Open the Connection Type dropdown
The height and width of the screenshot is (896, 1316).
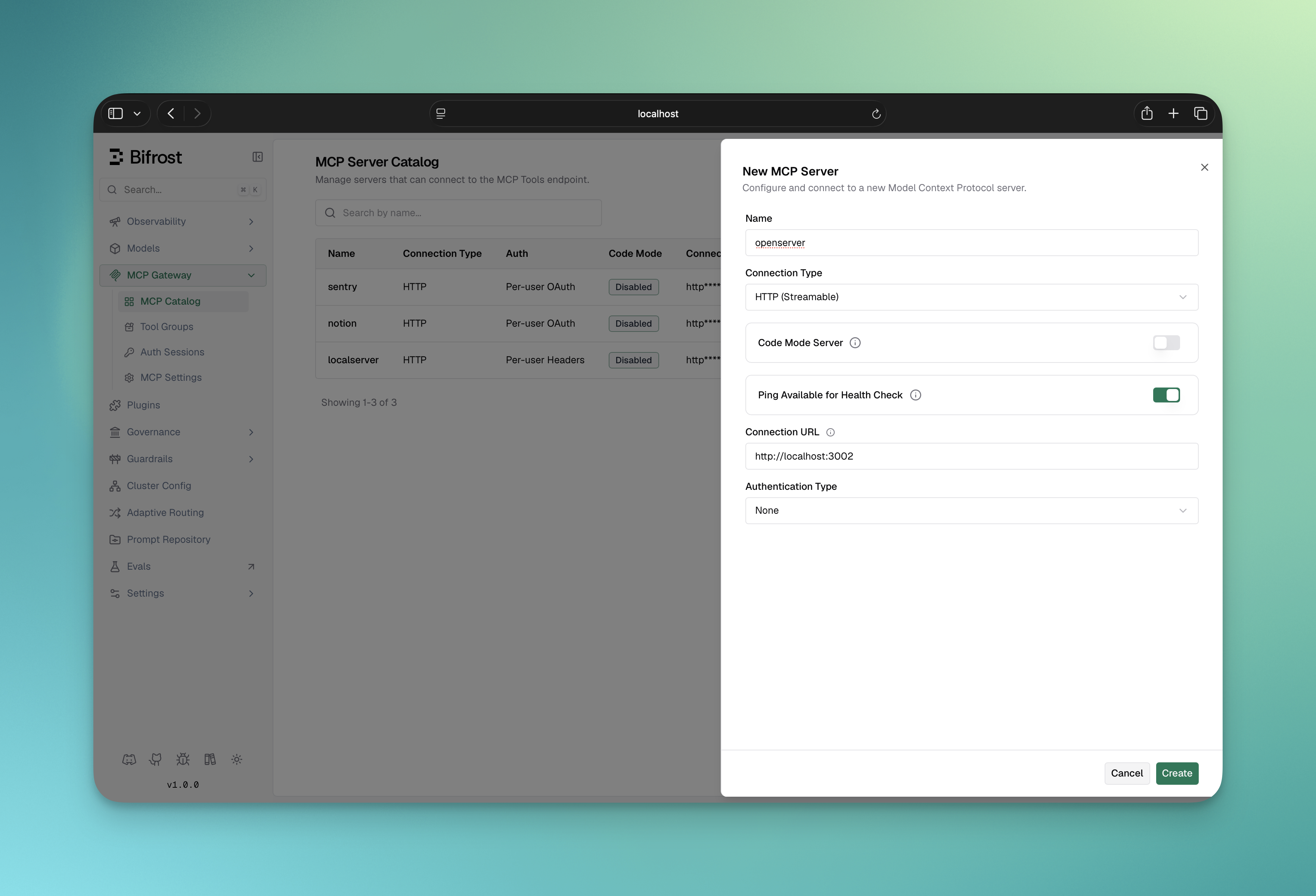(x=971, y=297)
